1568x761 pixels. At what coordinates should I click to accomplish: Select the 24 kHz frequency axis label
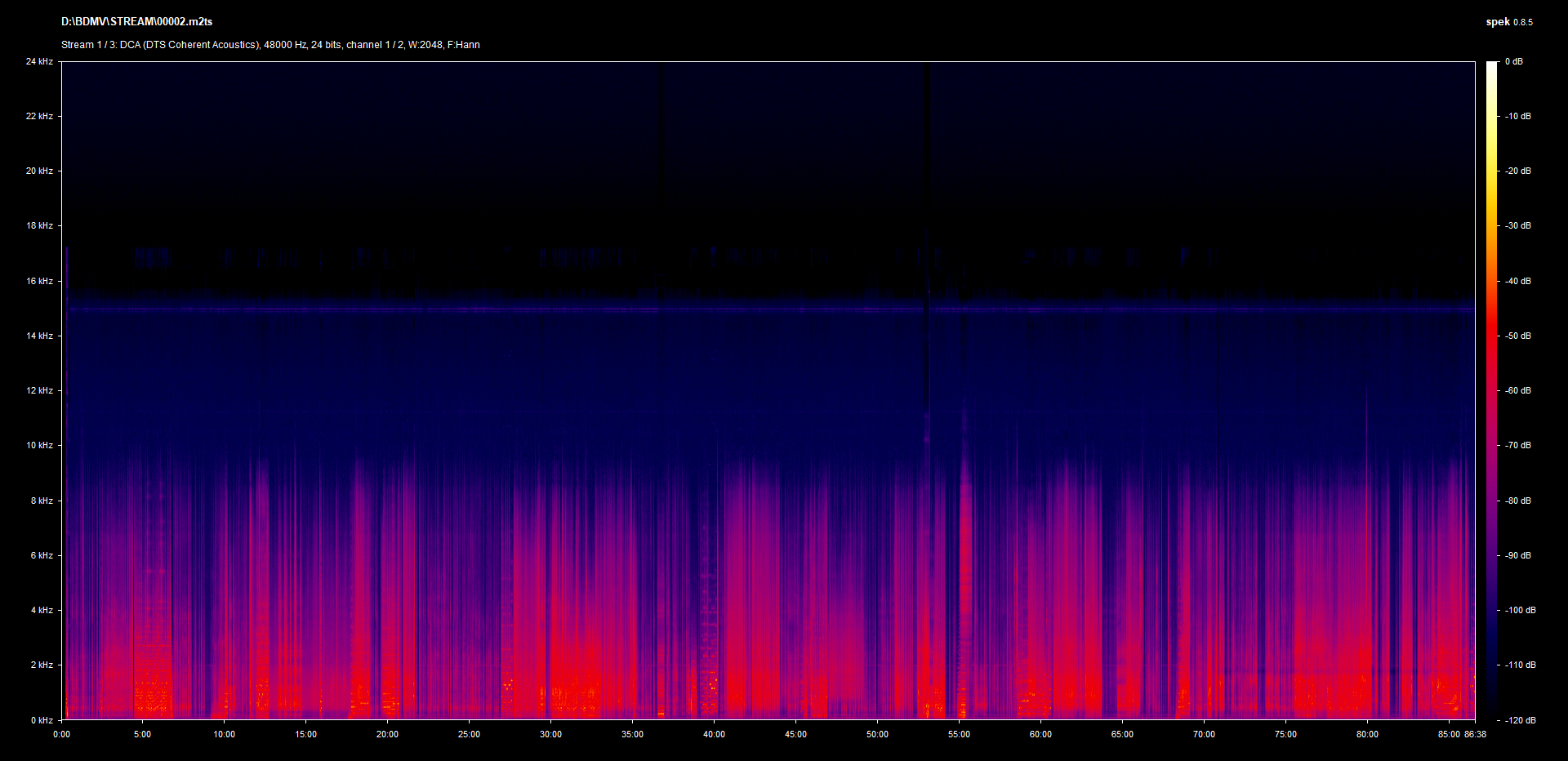pyautogui.click(x=39, y=61)
